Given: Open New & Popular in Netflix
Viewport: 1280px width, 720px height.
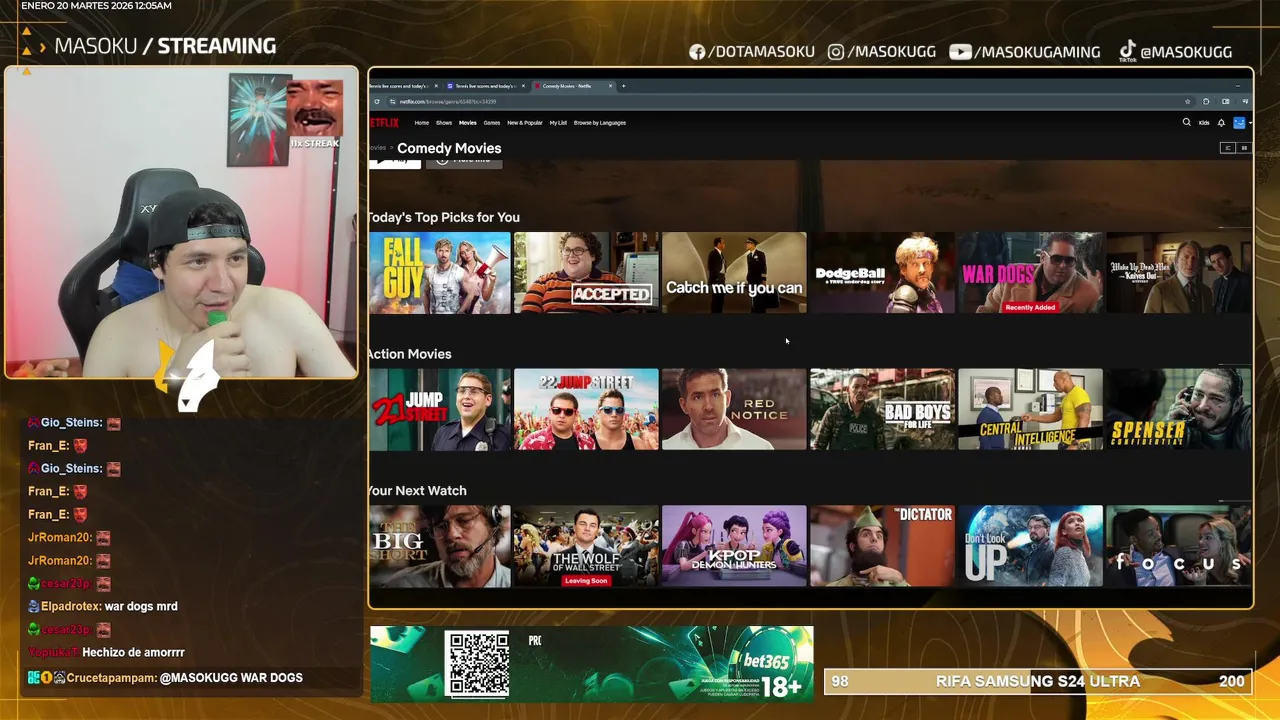Looking at the screenshot, I should pos(525,123).
